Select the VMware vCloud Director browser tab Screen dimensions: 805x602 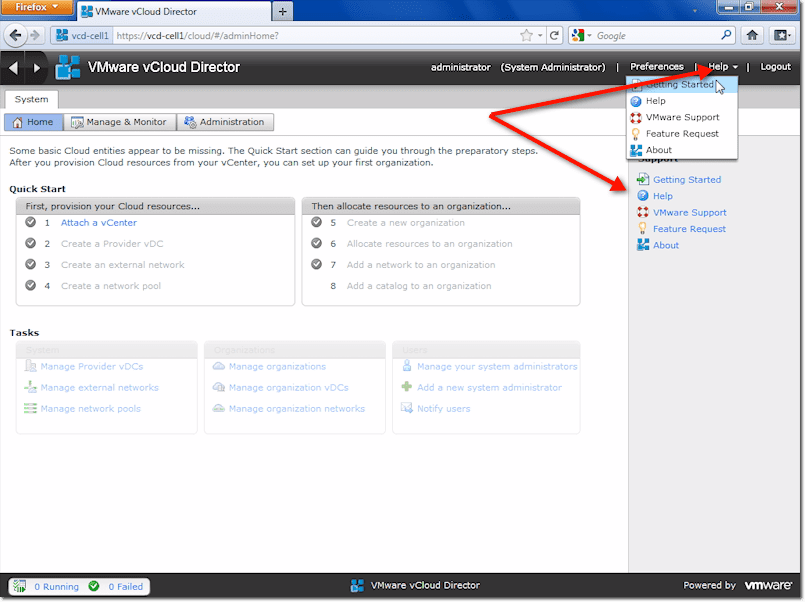174,11
